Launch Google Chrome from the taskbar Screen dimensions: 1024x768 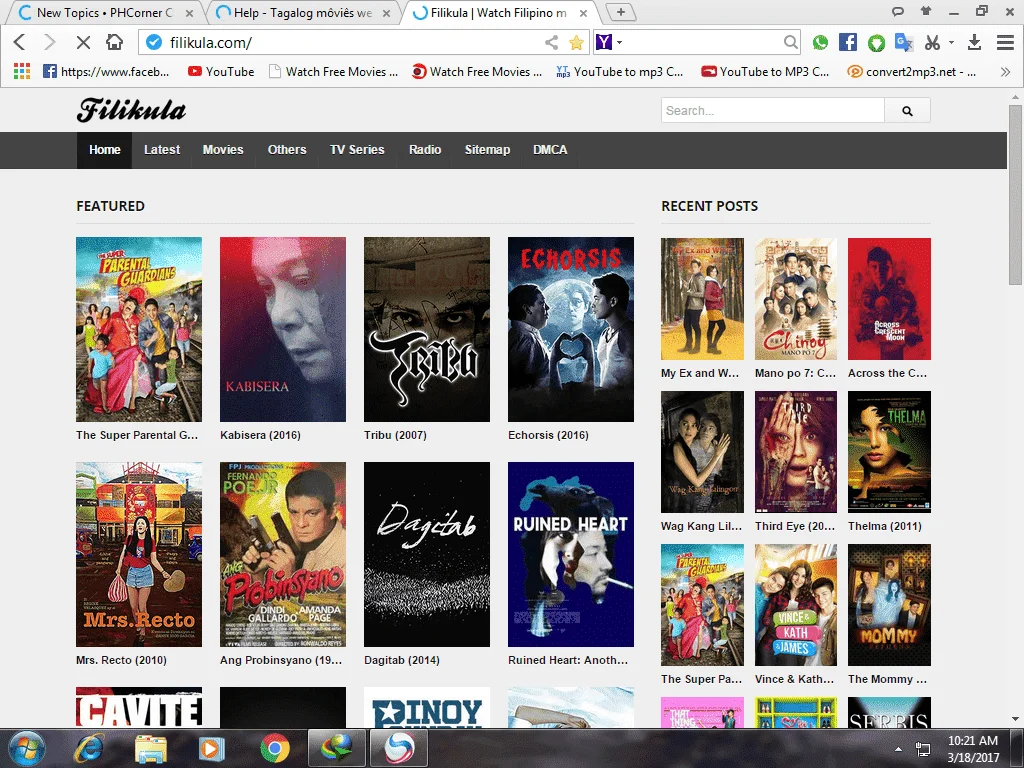pyautogui.click(x=275, y=748)
